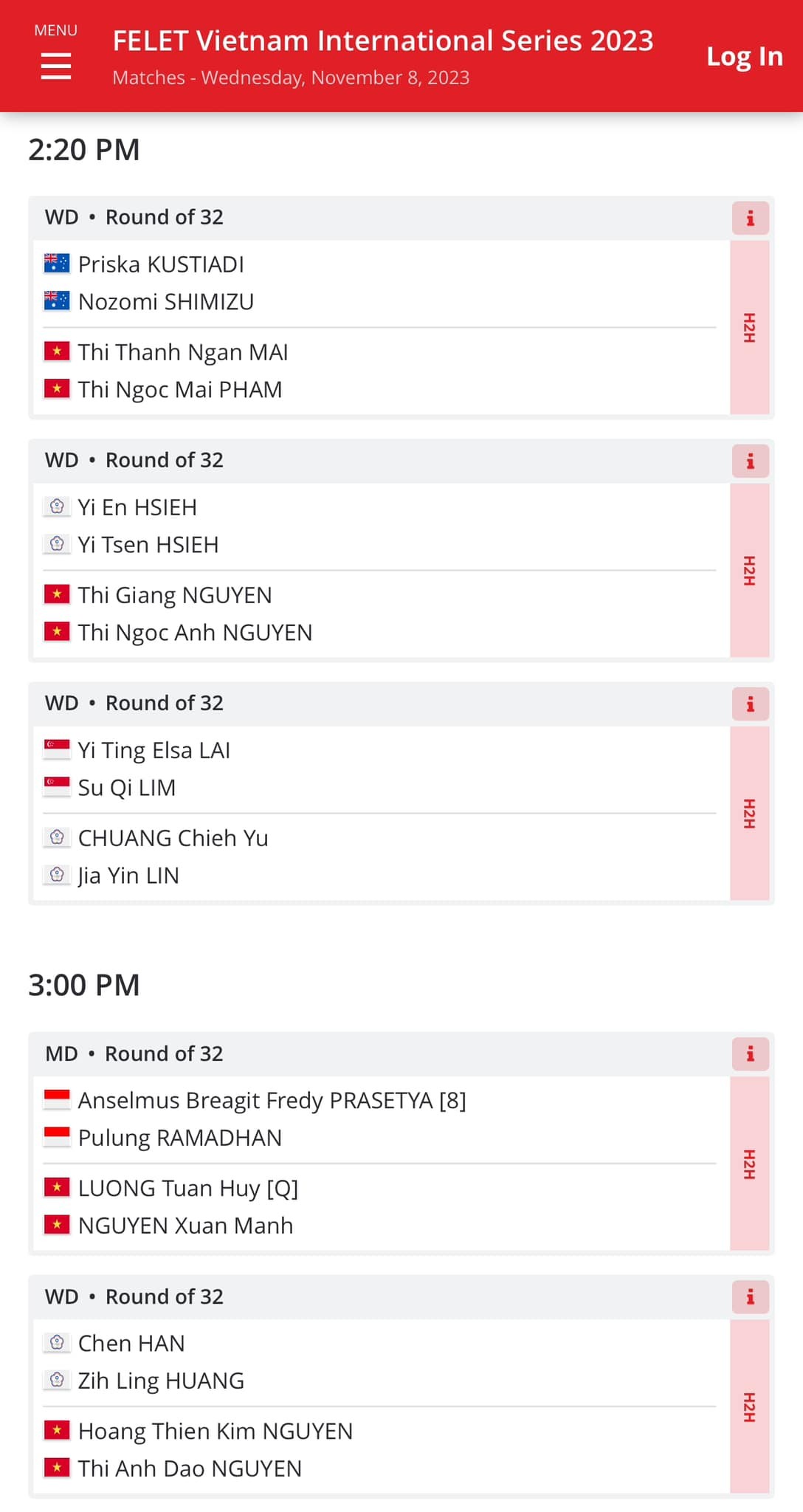This screenshot has height=1512, width=803.
Task: Open info icon for Kustiadi/Shimizu match
Action: (x=750, y=218)
